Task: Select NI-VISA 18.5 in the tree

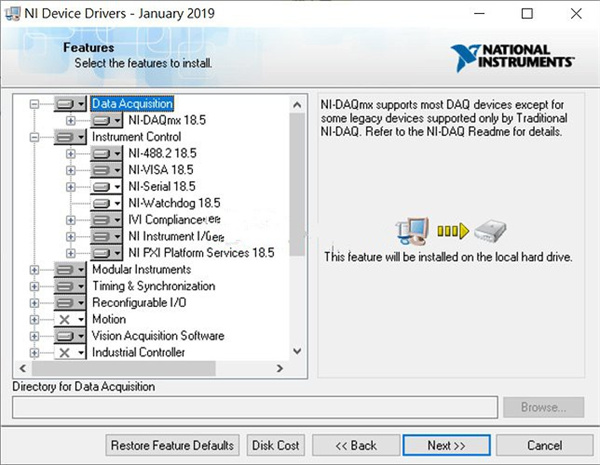Action: tap(161, 170)
